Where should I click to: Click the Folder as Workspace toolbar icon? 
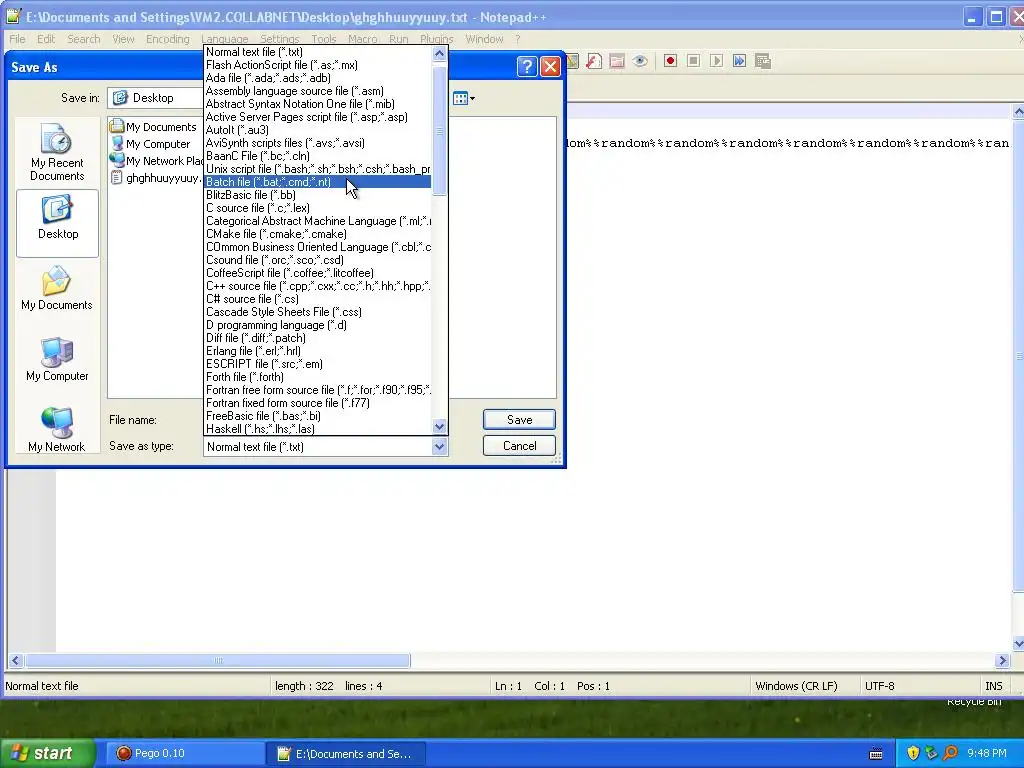click(x=616, y=61)
